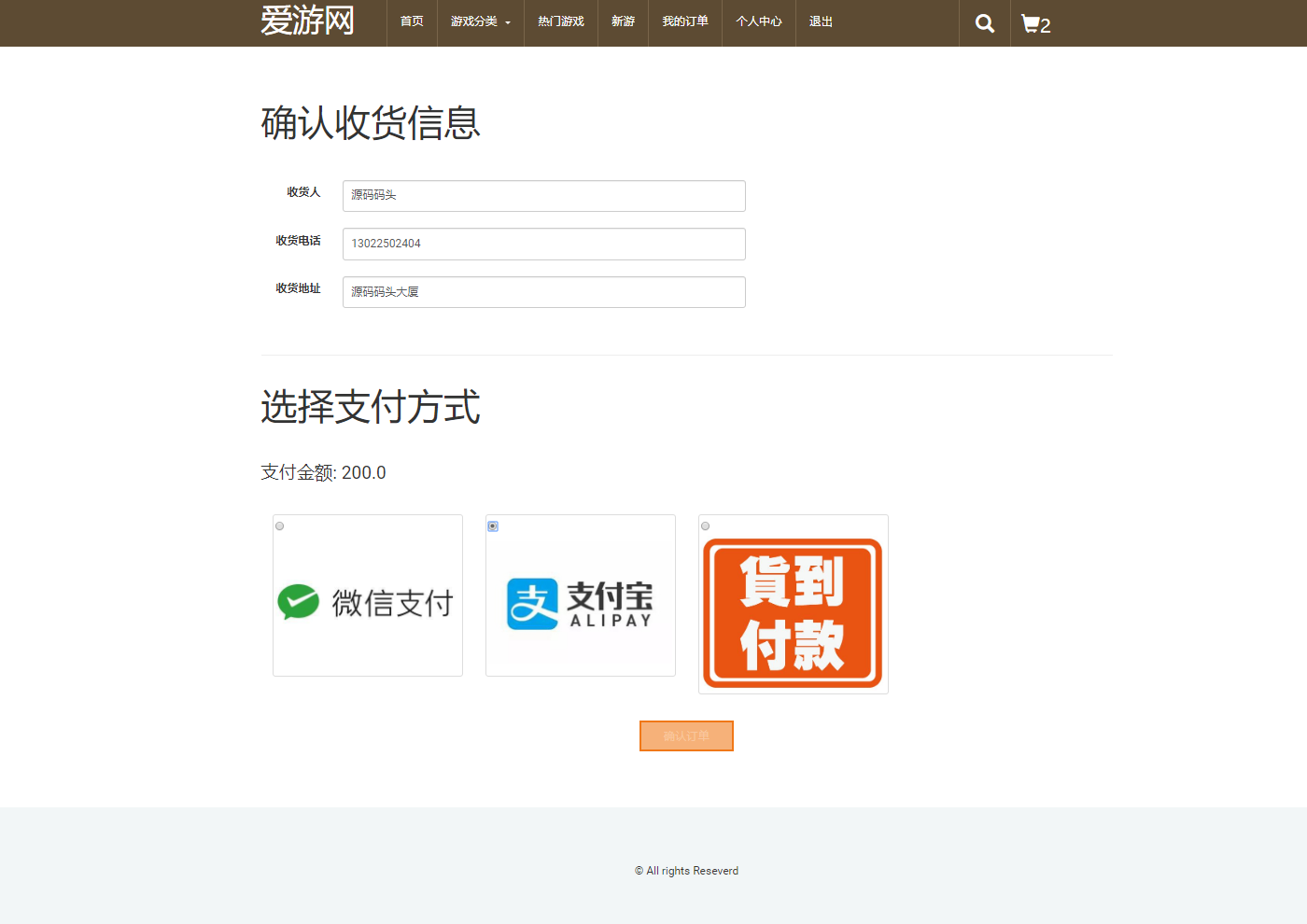
Task: Click the 爱游网 site logo
Action: click(308, 21)
